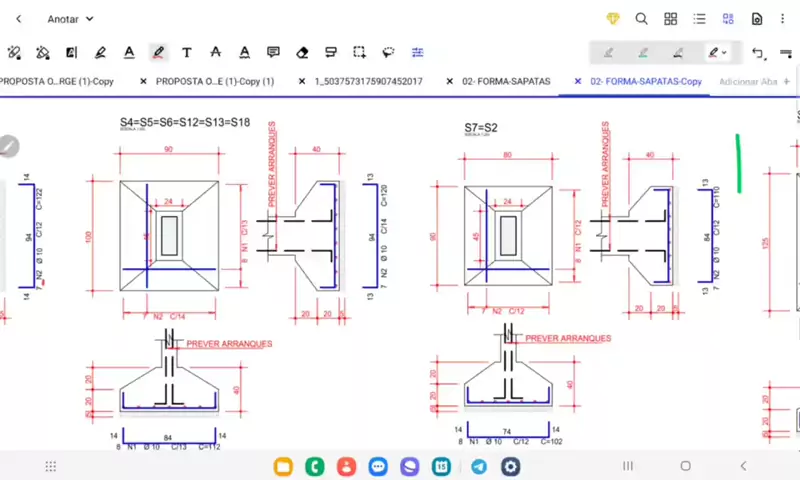
Task: Toggle the squiggly red underline pen
Action: tap(158, 52)
